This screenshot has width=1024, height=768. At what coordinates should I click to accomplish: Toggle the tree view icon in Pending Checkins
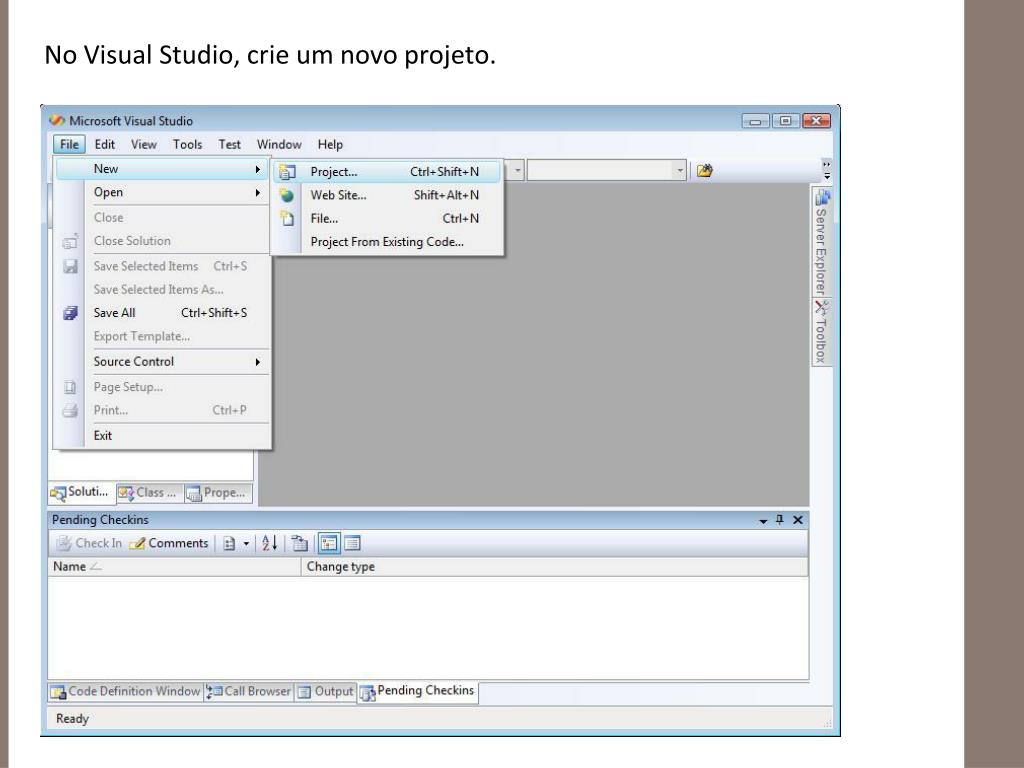tap(329, 543)
